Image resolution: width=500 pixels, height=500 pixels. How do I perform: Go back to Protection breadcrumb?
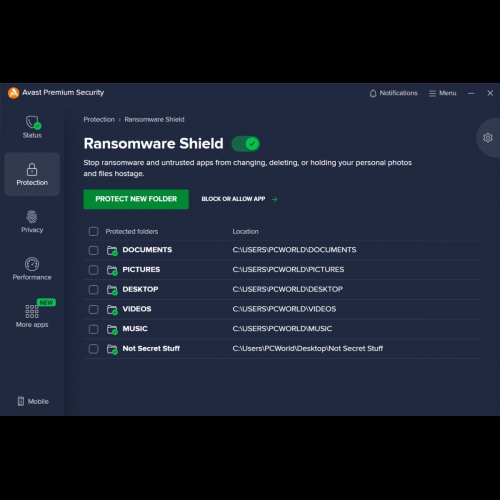99,119
